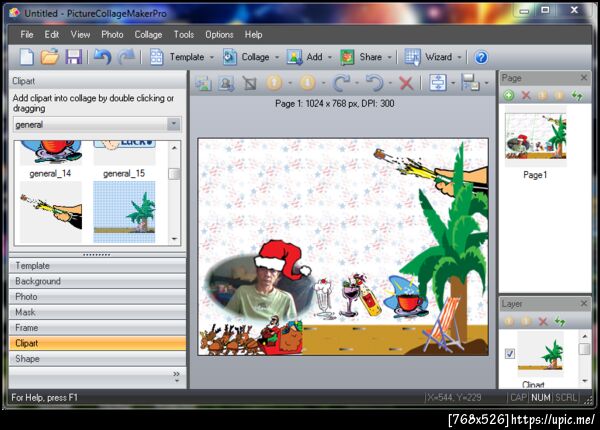This screenshot has width=600, height=430.
Task: Click the New blank collage icon
Action: (27, 57)
